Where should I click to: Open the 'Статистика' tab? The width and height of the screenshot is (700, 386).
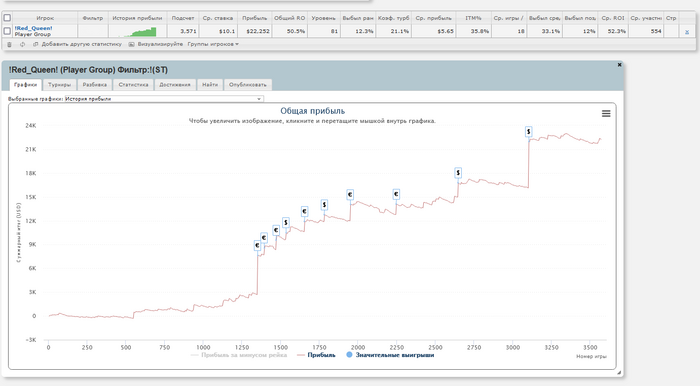tap(133, 85)
